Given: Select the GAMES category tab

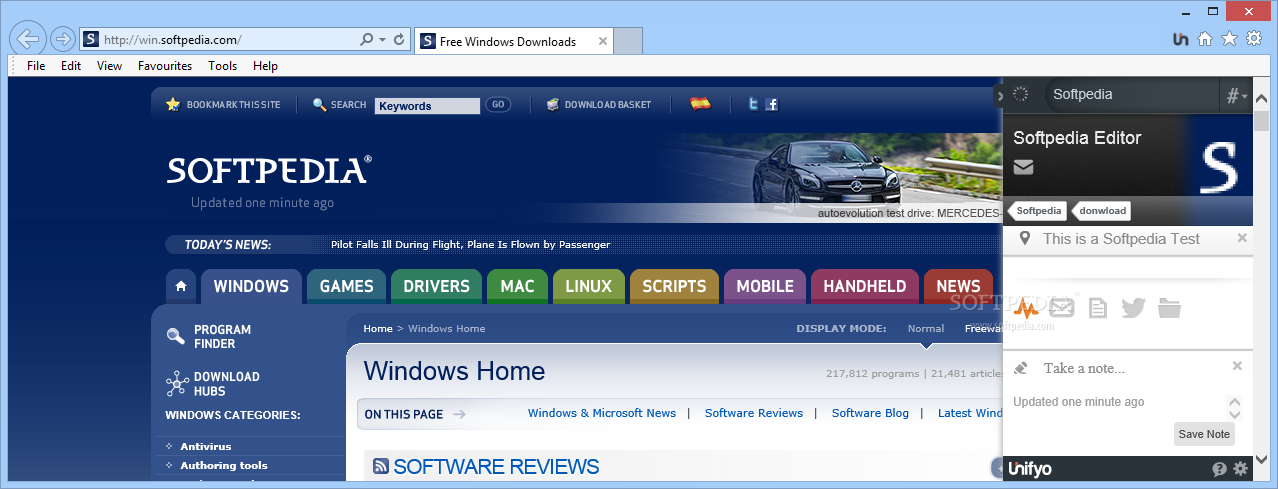Looking at the screenshot, I should (346, 286).
